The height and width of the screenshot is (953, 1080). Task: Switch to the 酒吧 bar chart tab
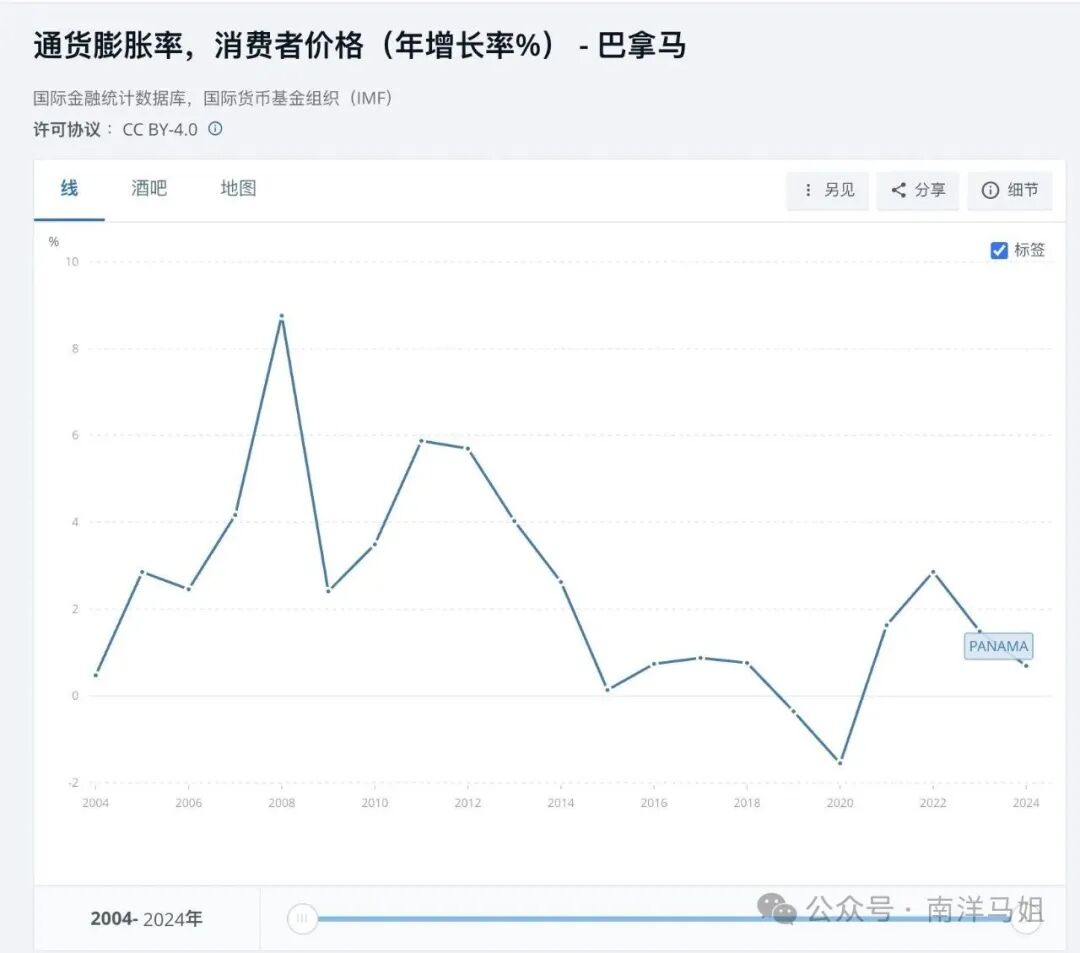(149, 188)
